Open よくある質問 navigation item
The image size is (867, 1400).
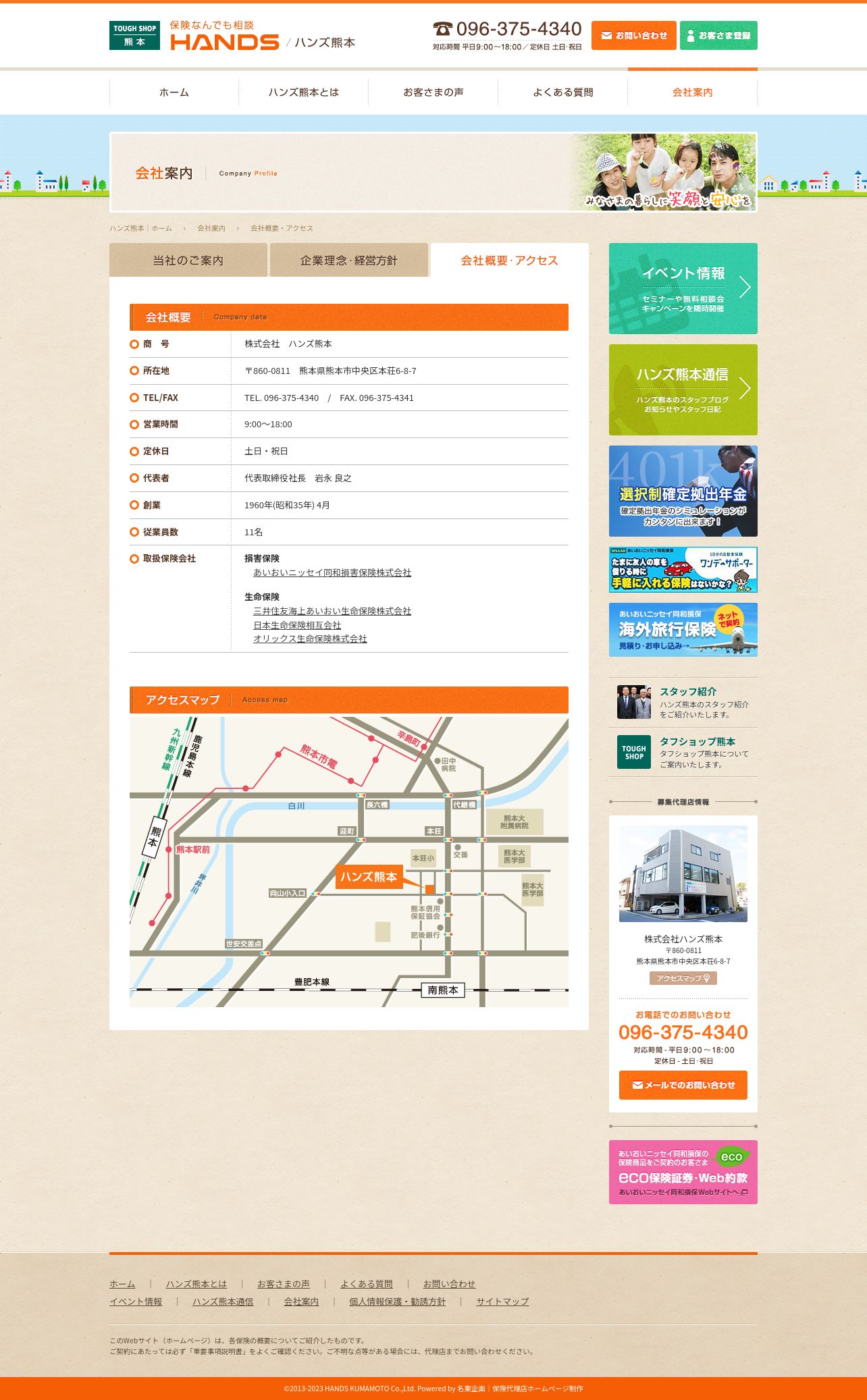click(x=563, y=92)
